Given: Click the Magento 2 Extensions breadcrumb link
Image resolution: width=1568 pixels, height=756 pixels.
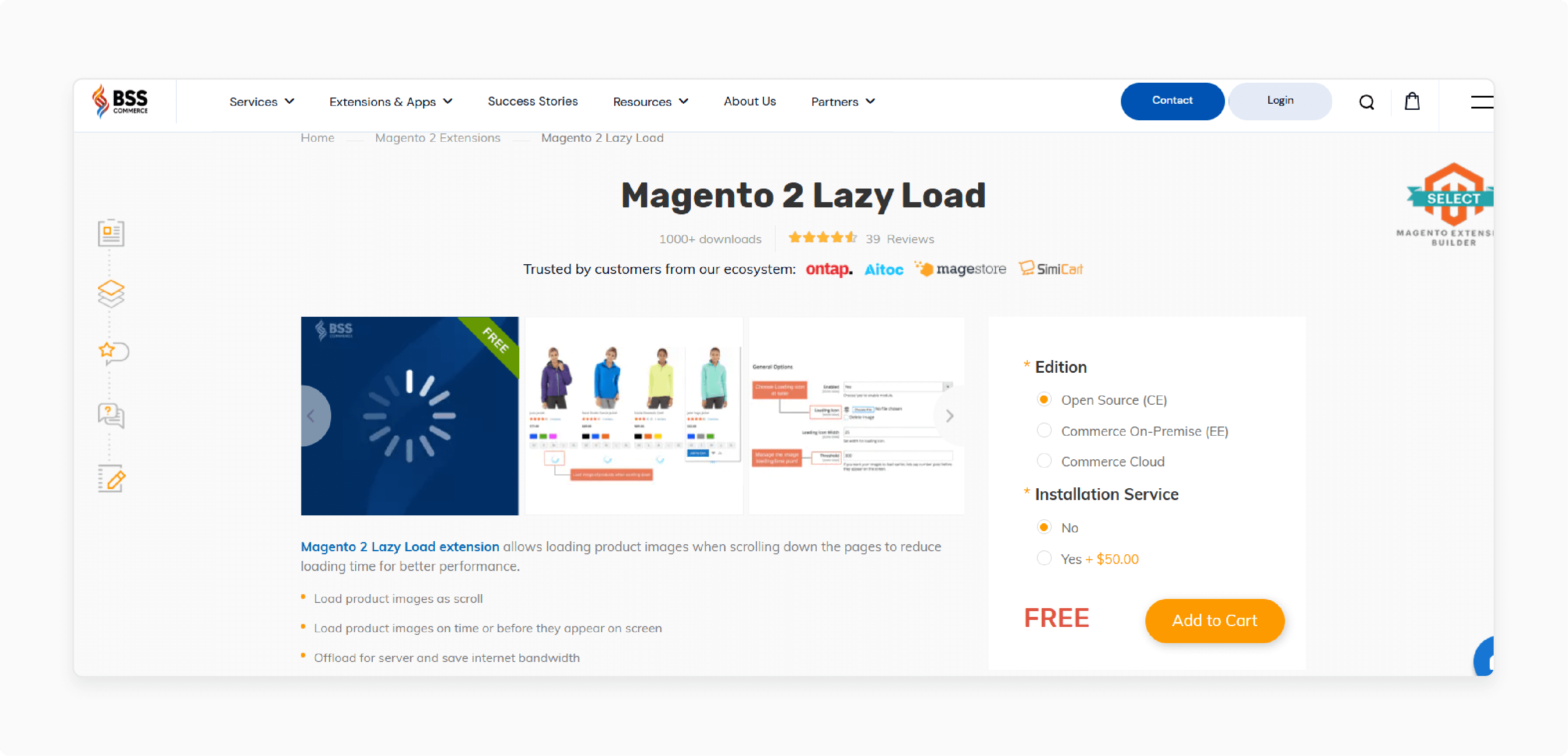Looking at the screenshot, I should 437,138.
